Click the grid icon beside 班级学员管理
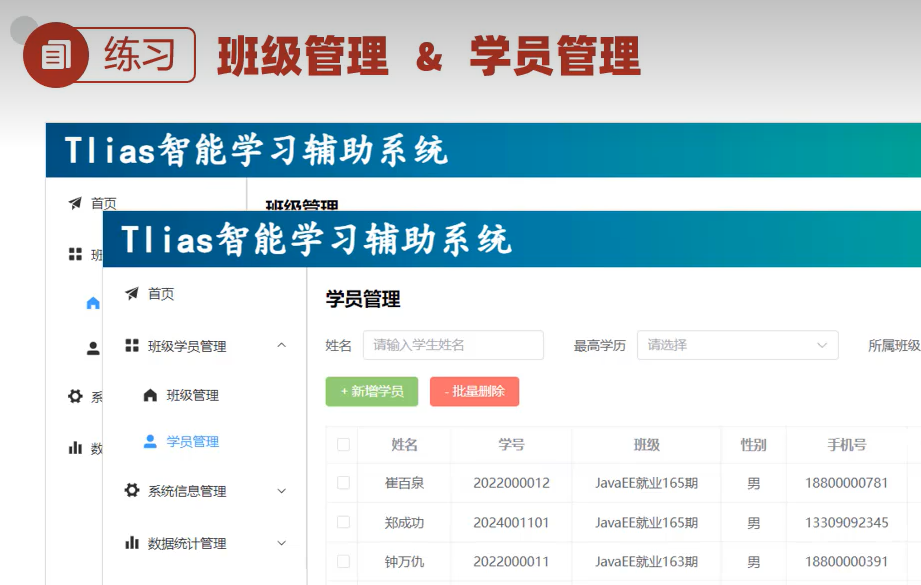 (132, 346)
